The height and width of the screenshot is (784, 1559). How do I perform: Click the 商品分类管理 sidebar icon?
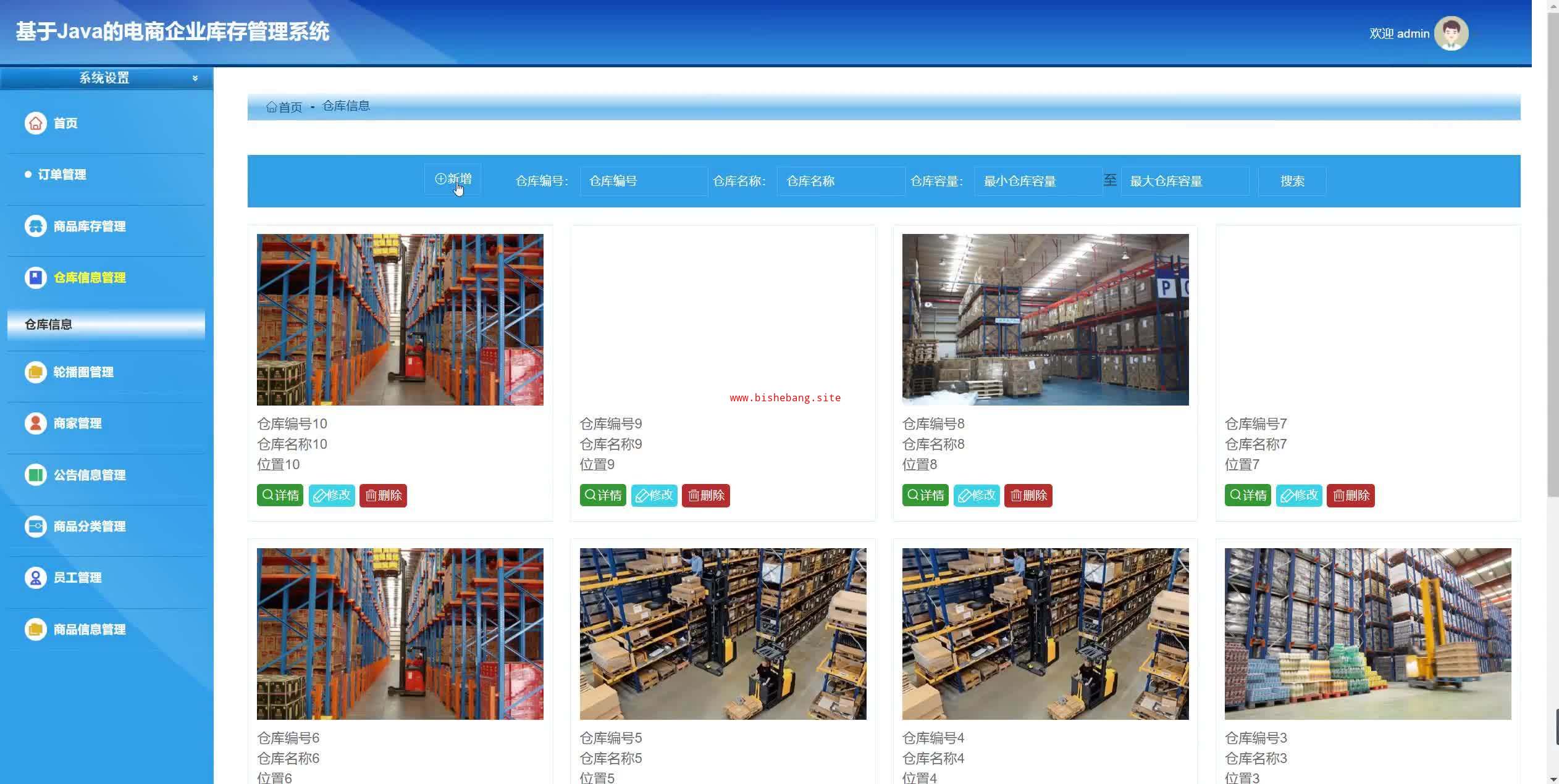click(x=35, y=526)
